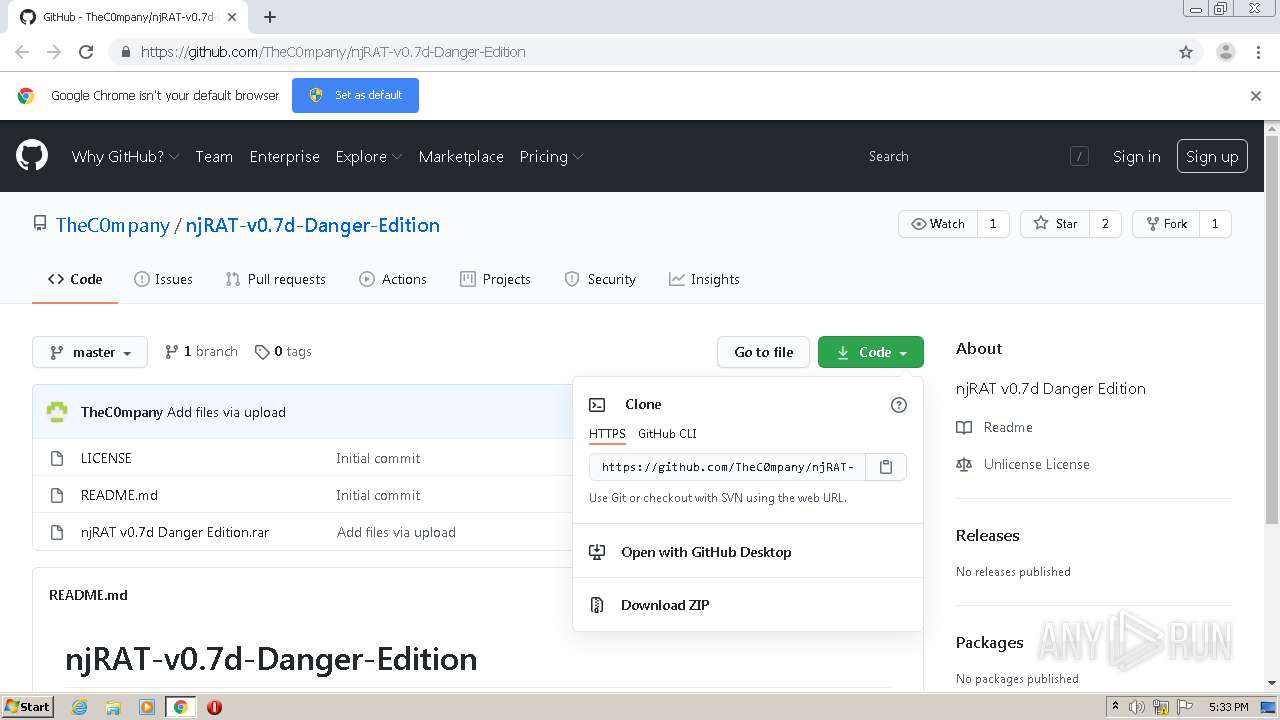This screenshot has height=720, width=1280.
Task: Show hidden system tray icons
Action: tap(1116, 707)
